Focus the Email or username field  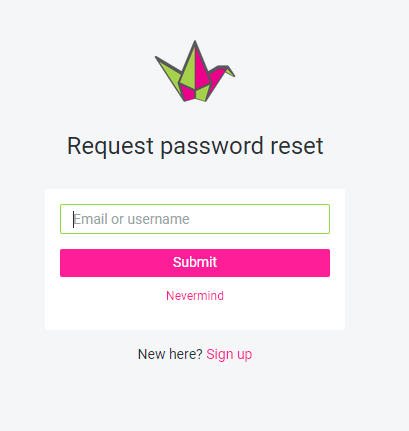point(195,219)
